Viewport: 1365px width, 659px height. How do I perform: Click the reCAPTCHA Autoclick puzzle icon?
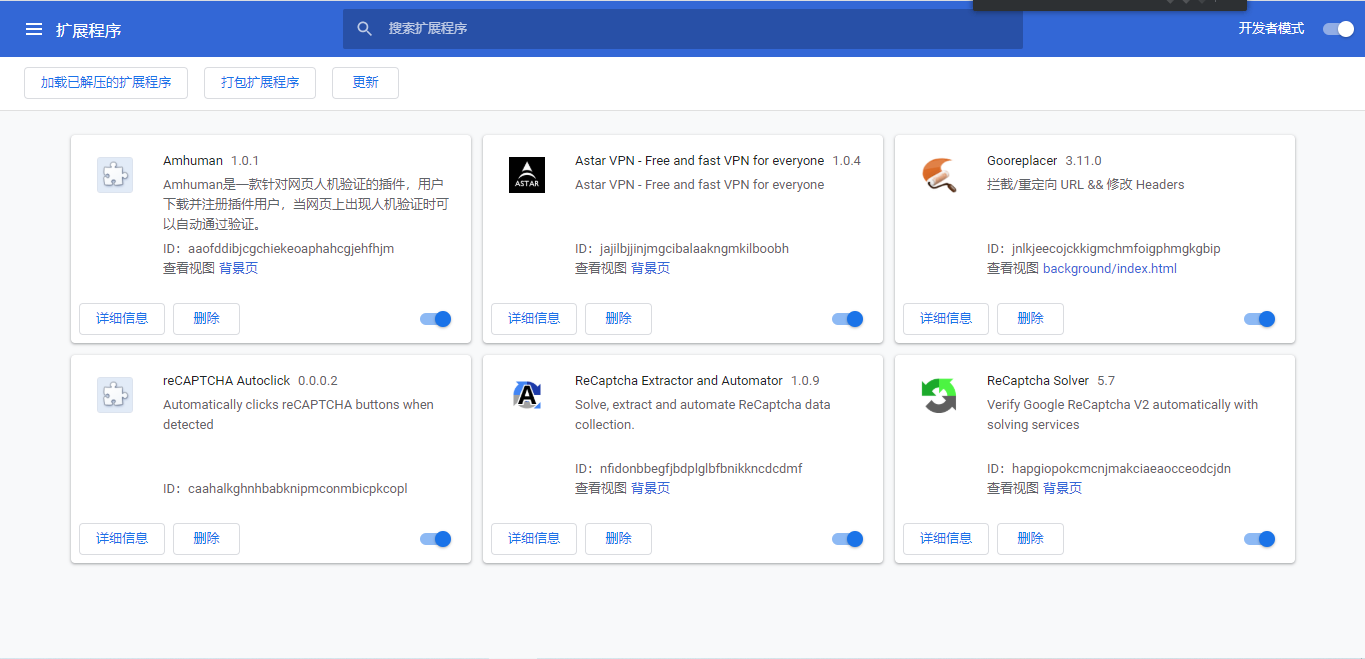click(x=115, y=395)
